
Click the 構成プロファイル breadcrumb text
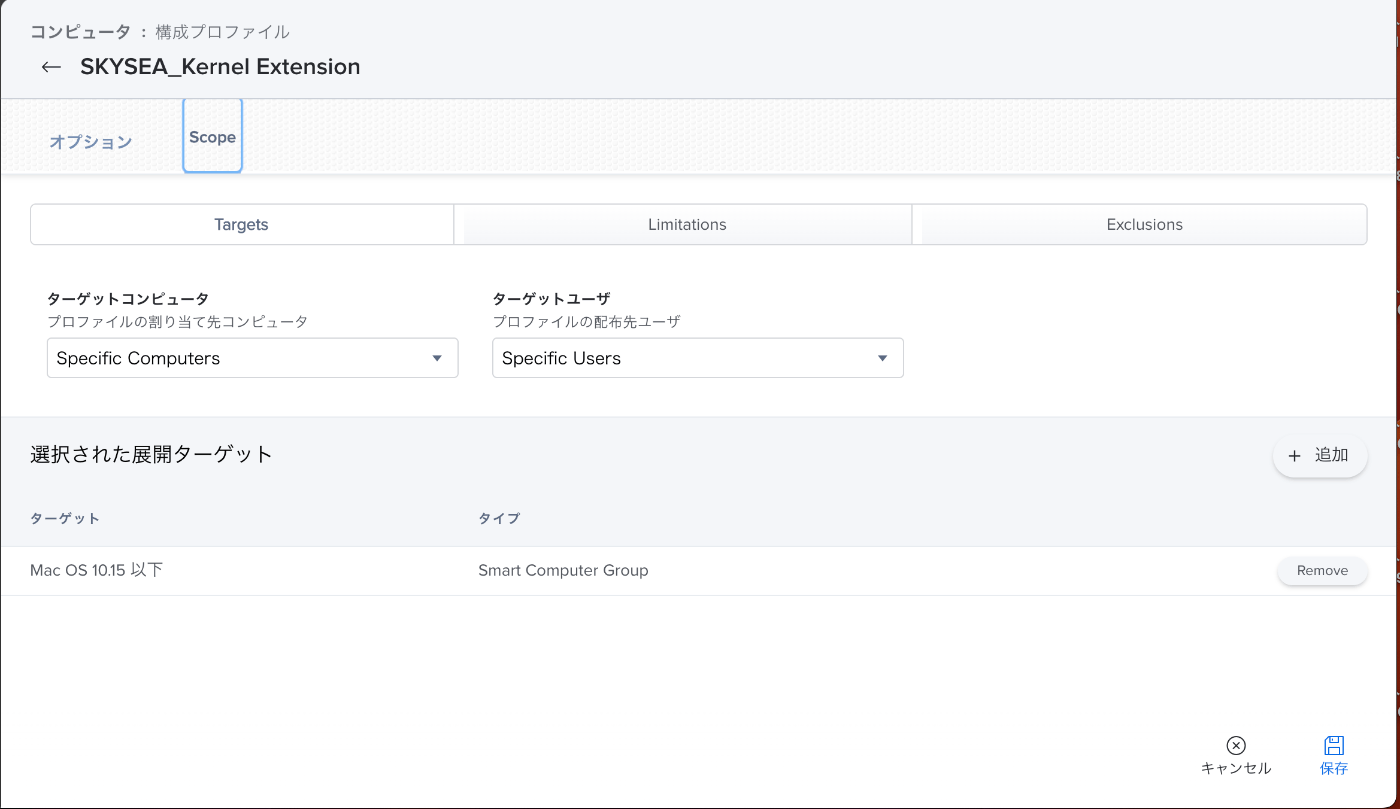(x=222, y=32)
